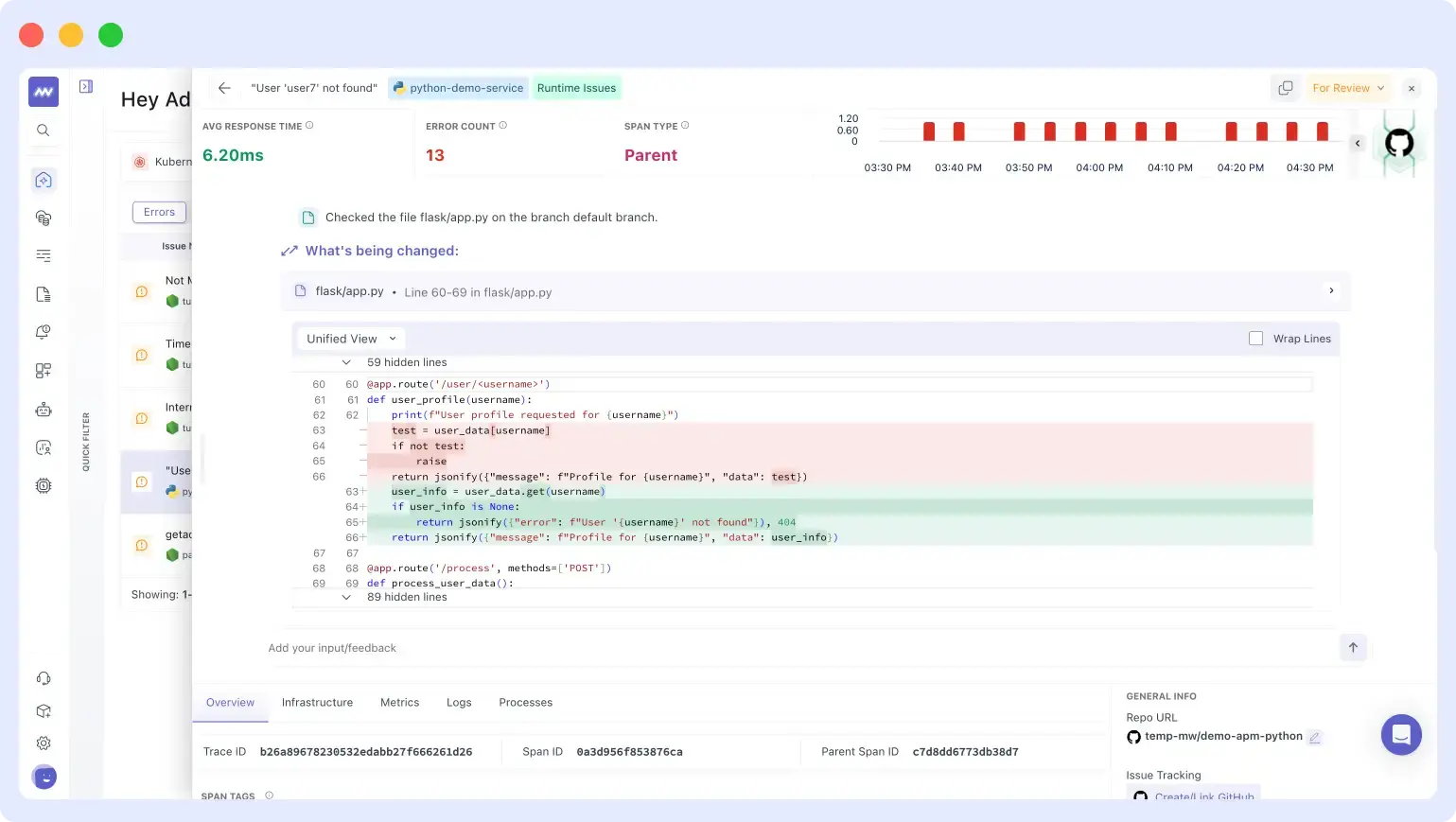Open the list lines sidebar icon

point(44,255)
